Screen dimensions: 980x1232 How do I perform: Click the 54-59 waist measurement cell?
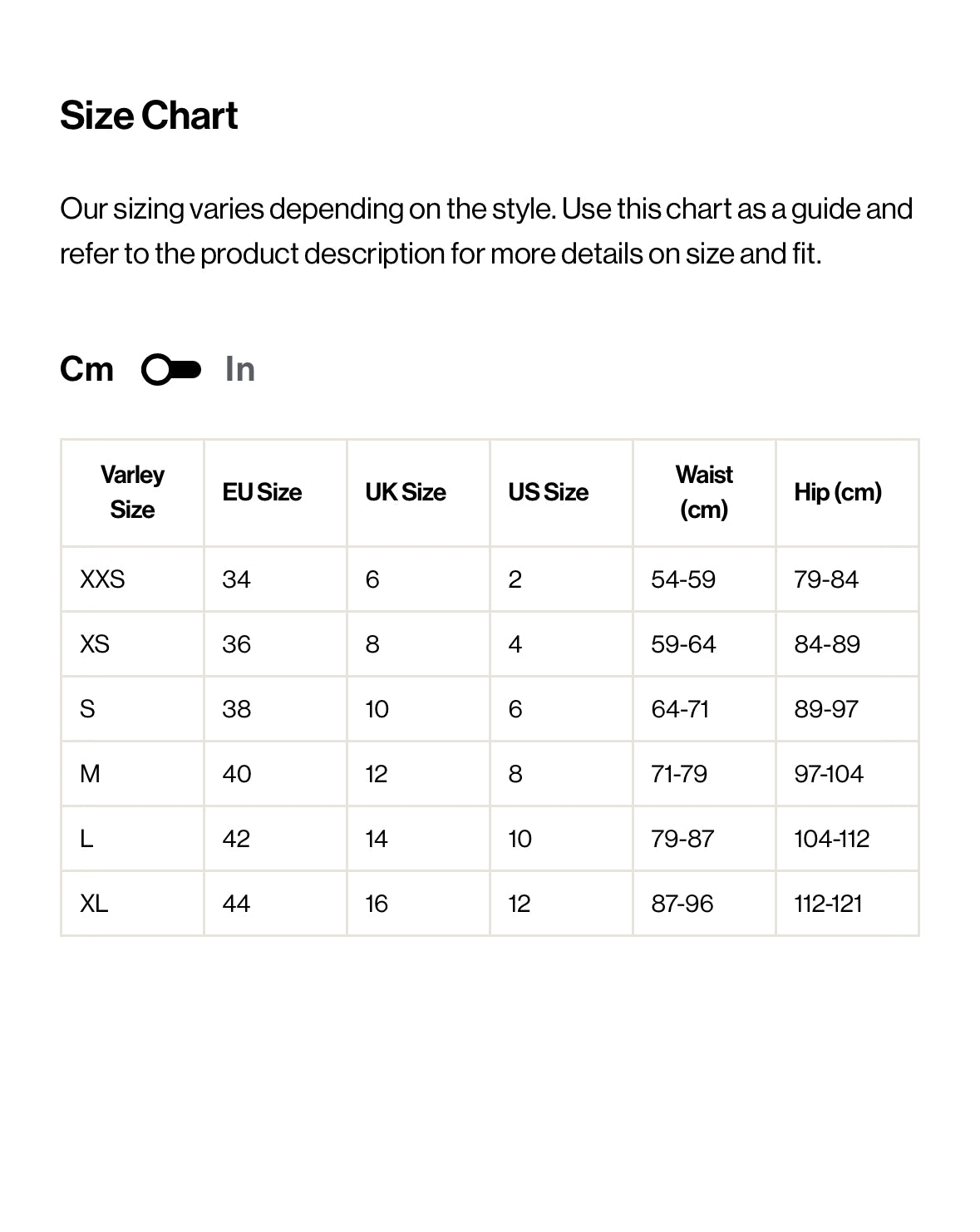click(x=683, y=579)
